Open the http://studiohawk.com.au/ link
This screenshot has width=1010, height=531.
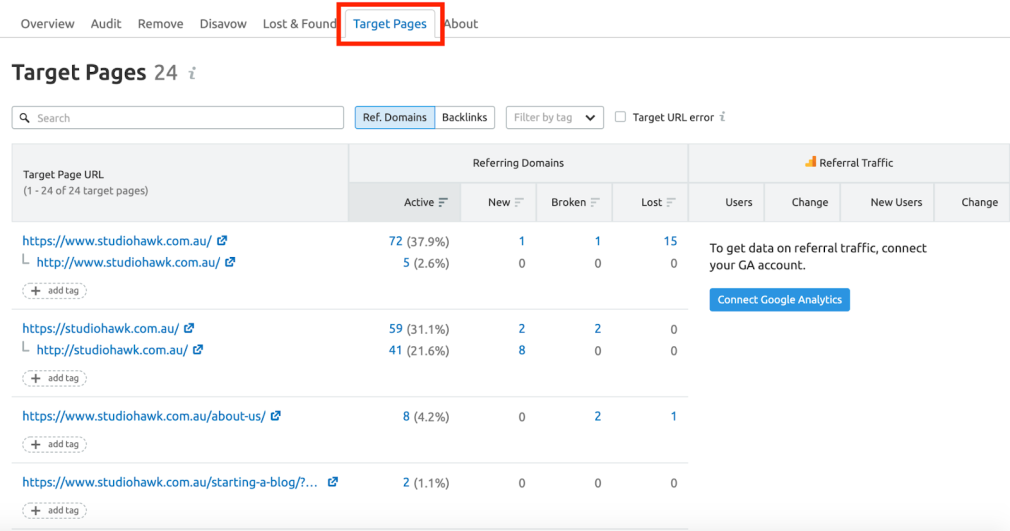pyautogui.click(x=112, y=351)
